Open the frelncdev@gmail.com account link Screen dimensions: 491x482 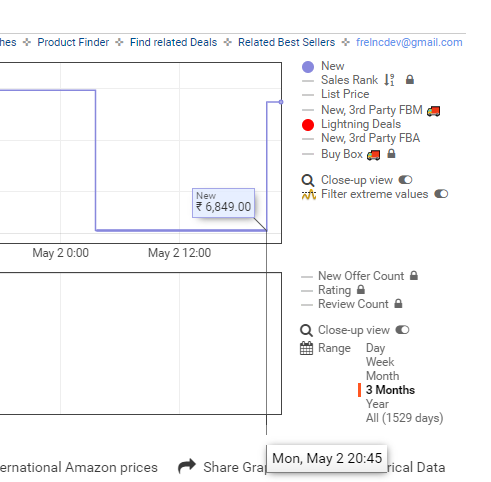pos(409,42)
